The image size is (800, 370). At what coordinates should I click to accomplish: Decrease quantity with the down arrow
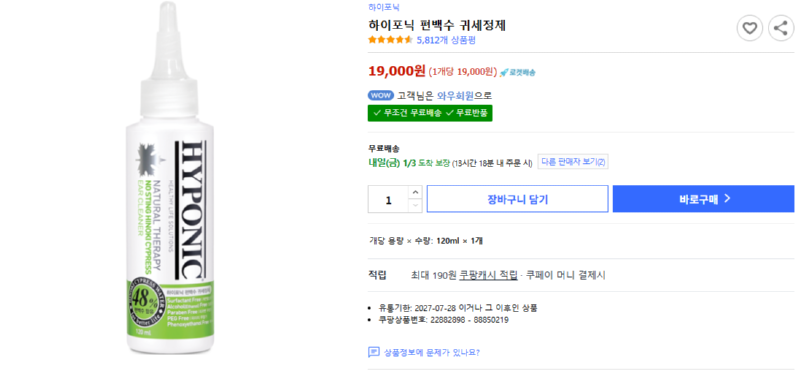[x=415, y=205]
